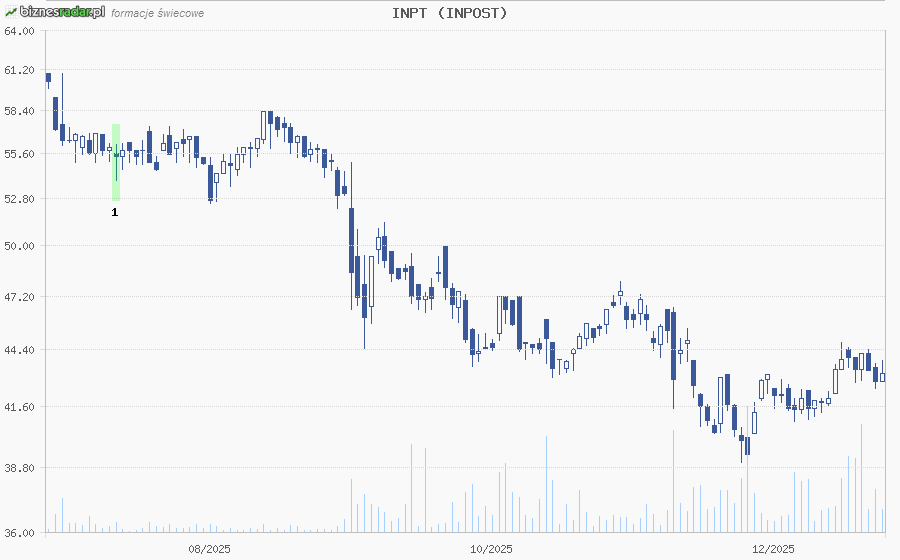Click the 10/2025 date axis label

tap(491, 548)
